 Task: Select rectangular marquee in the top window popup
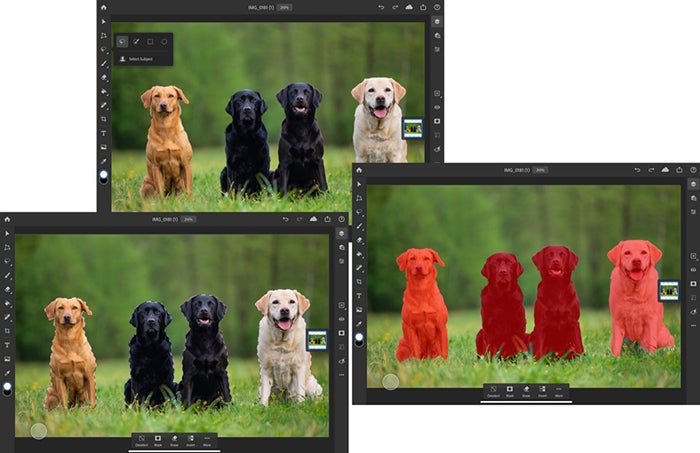[x=150, y=42]
